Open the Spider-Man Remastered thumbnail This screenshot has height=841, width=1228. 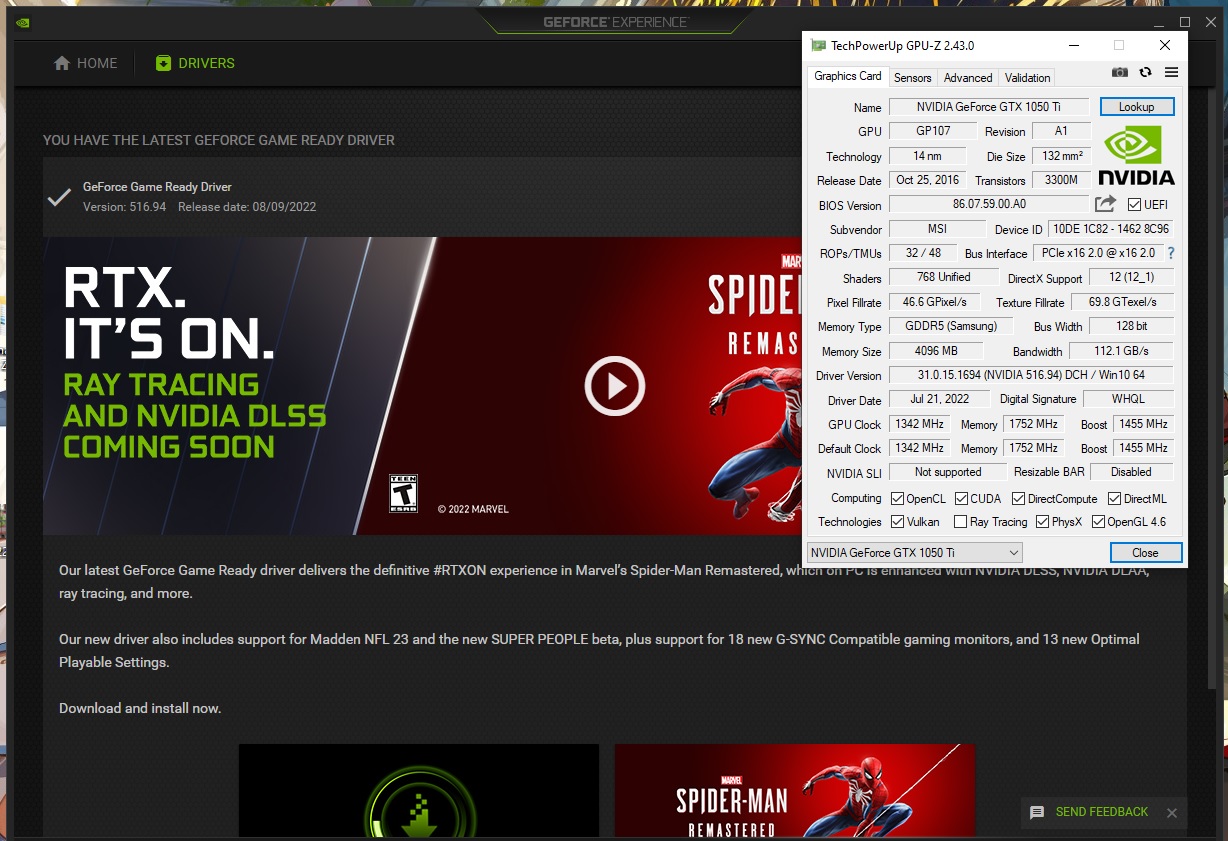pyautogui.click(x=795, y=791)
